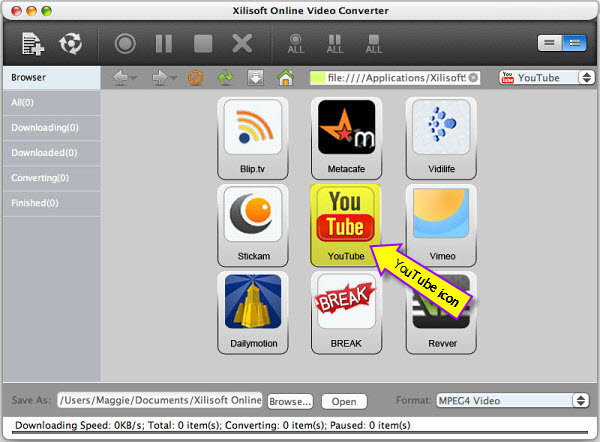Screen dimensions: 600x442
Task: Click the New Download document icon
Action: coord(33,44)
